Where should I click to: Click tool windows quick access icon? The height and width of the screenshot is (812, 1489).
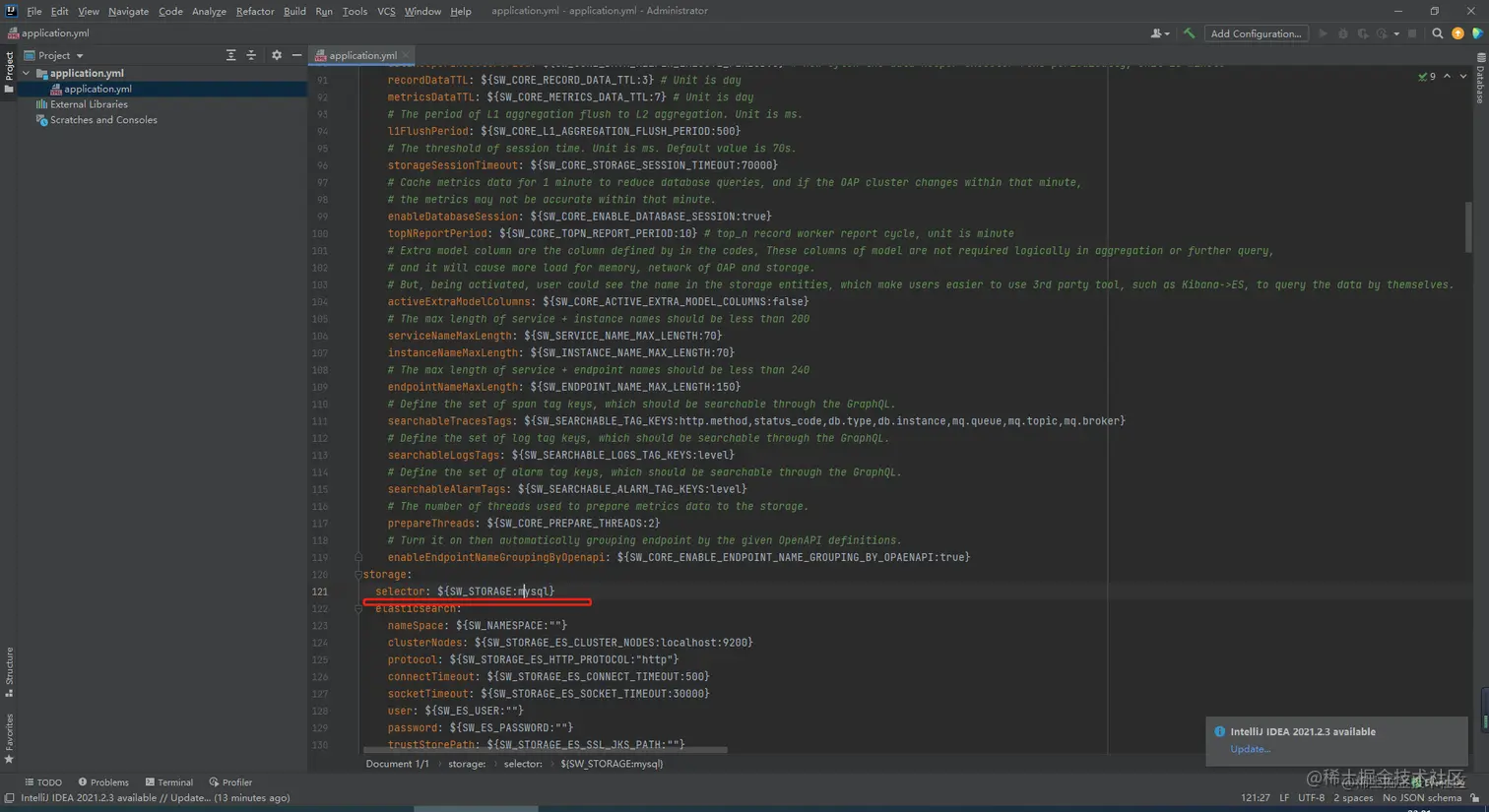[9, 798]
